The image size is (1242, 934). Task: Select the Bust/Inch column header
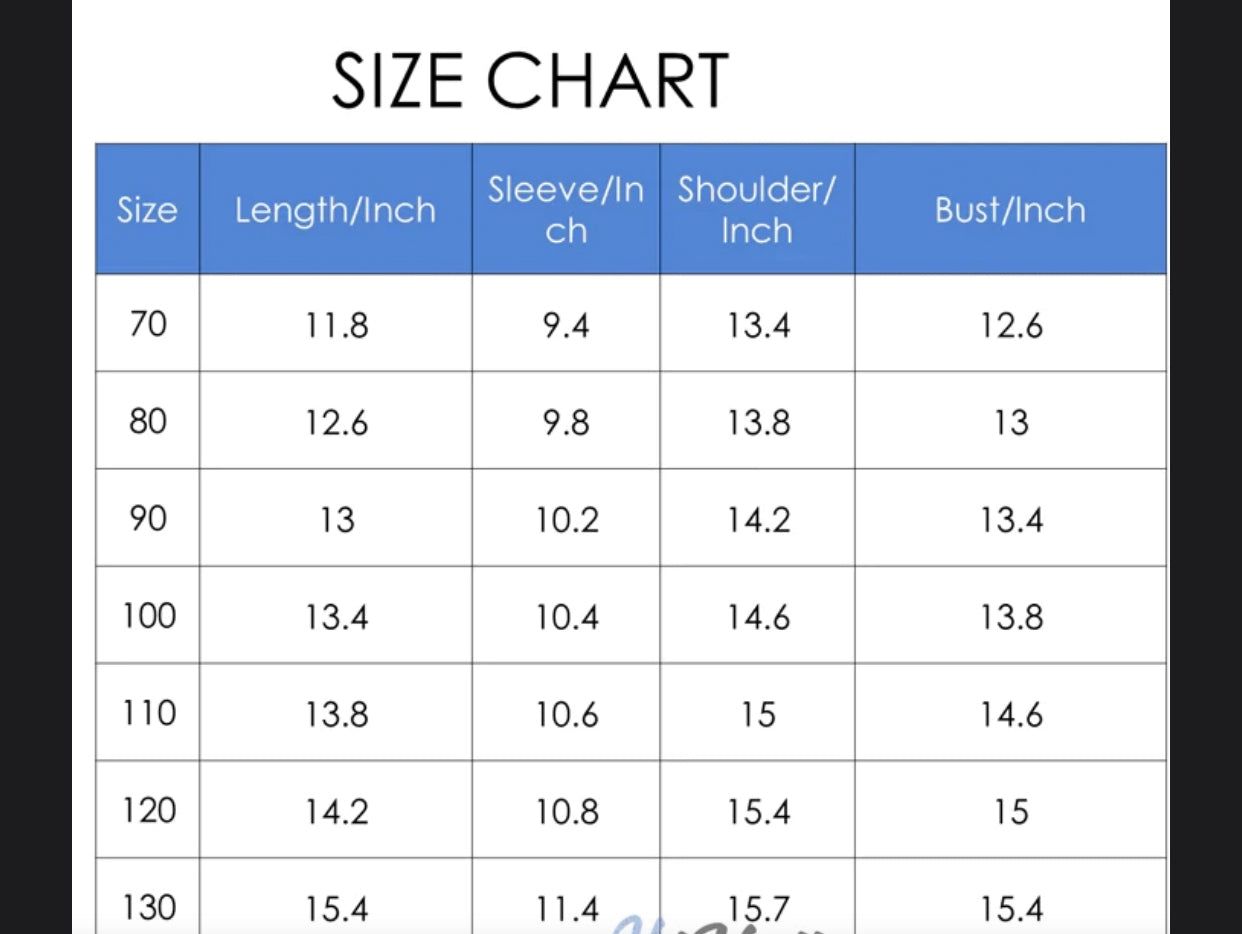coord(1010,210)
